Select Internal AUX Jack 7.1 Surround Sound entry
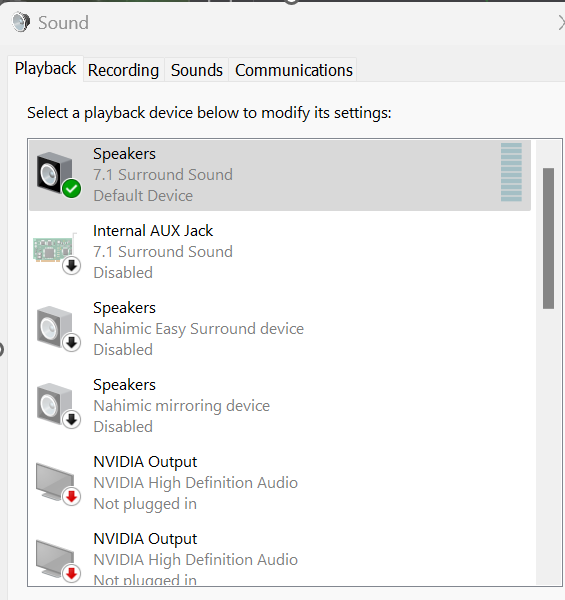 click(x=280, y=252)
